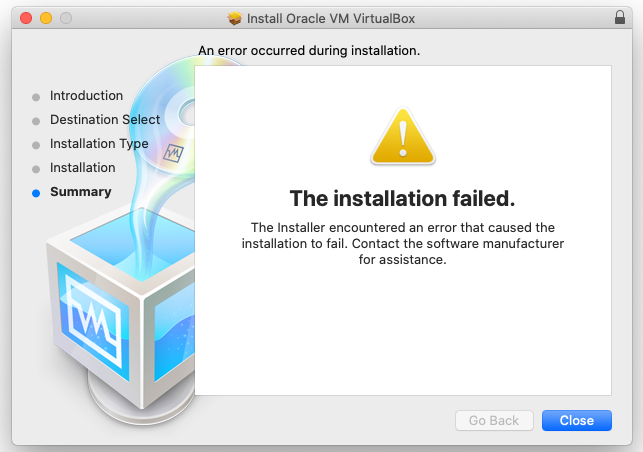
Task: Click the Installation step in sidebar
Action: tap(82, 168)
